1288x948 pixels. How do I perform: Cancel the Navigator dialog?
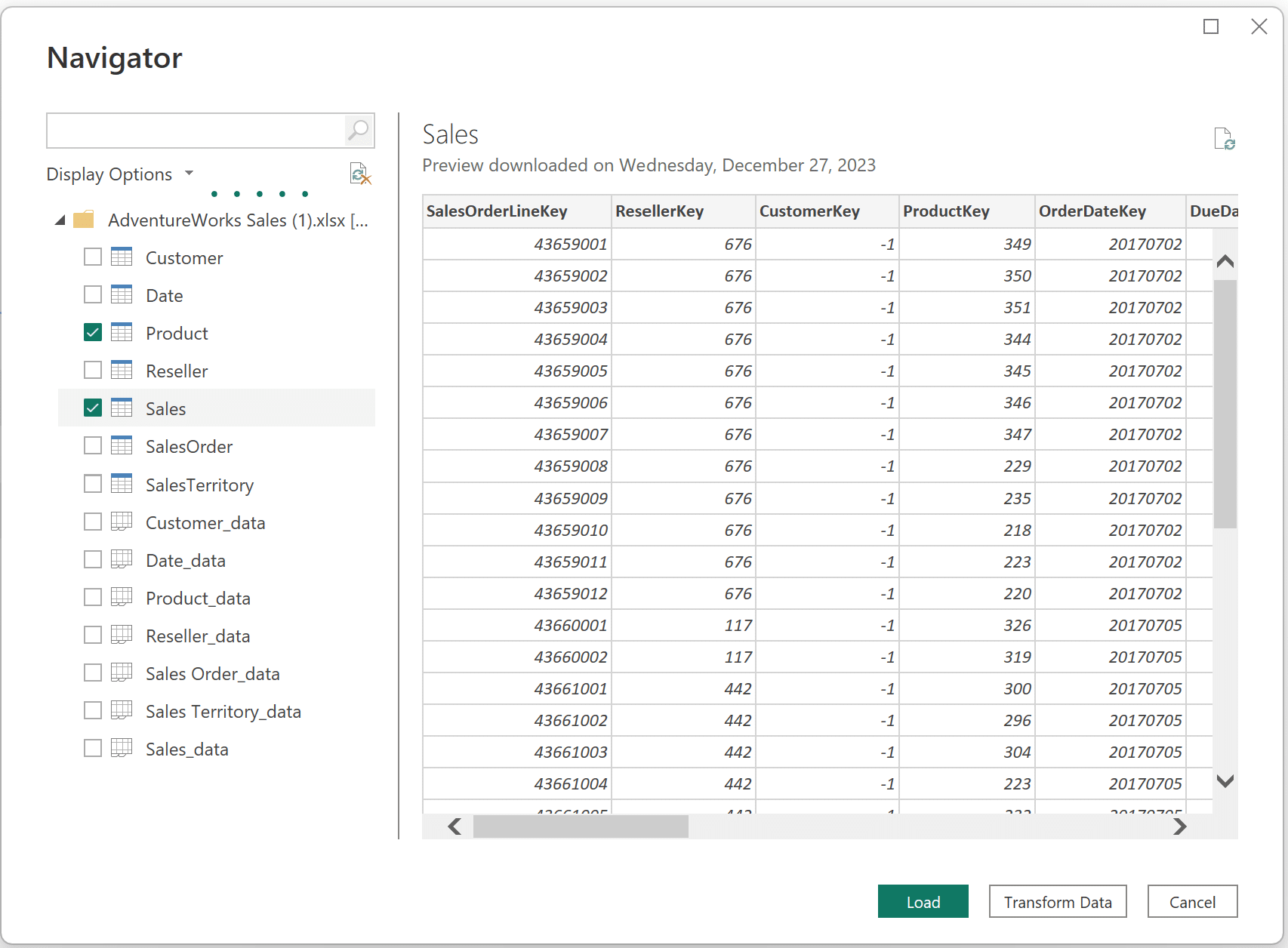click(1192, 901)
